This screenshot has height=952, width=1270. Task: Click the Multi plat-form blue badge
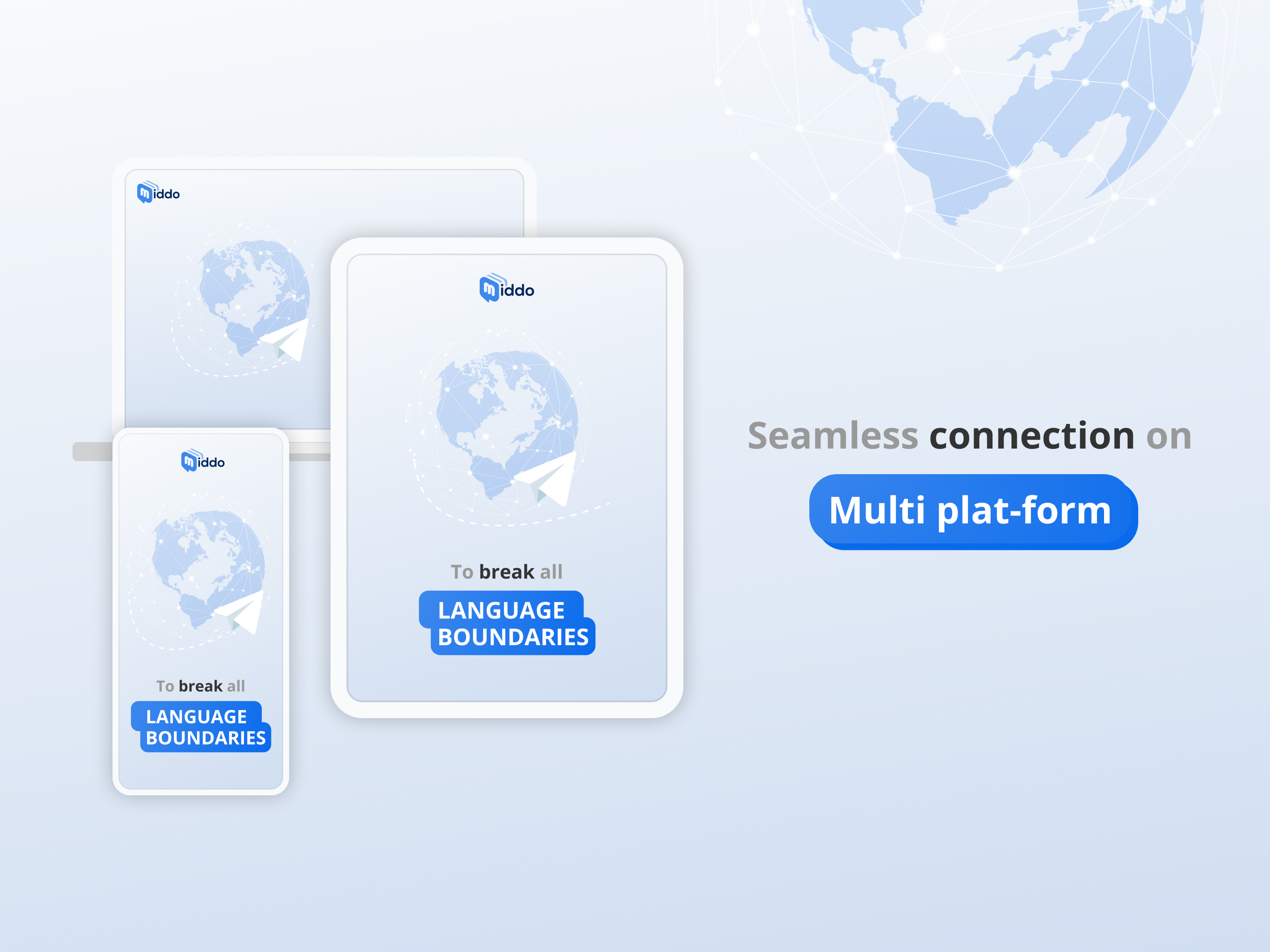click(x=974, y=512)
